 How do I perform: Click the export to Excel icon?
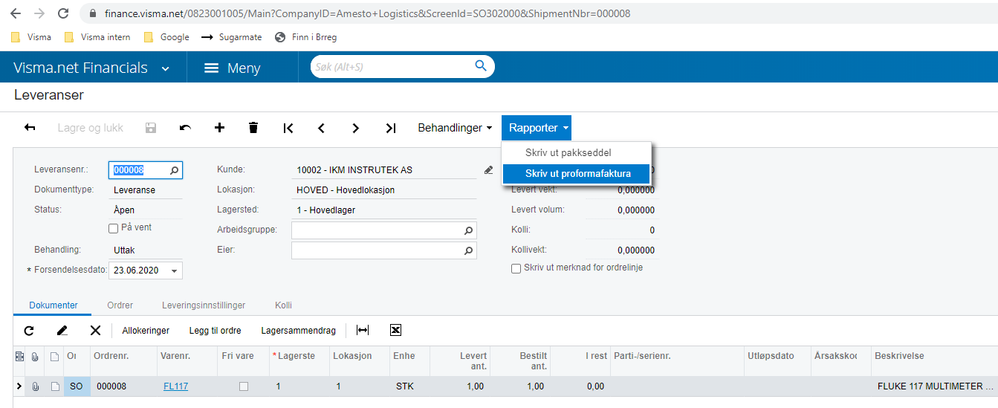(x=395, y=330)
